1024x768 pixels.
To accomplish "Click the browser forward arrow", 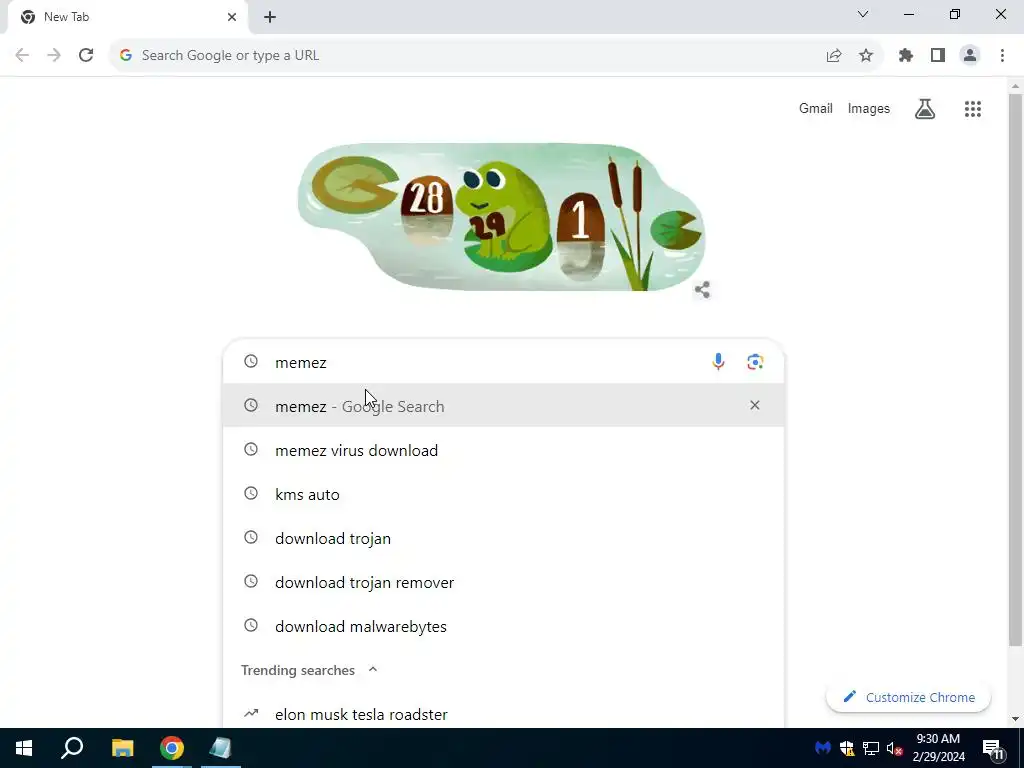I will click(54, 56).
